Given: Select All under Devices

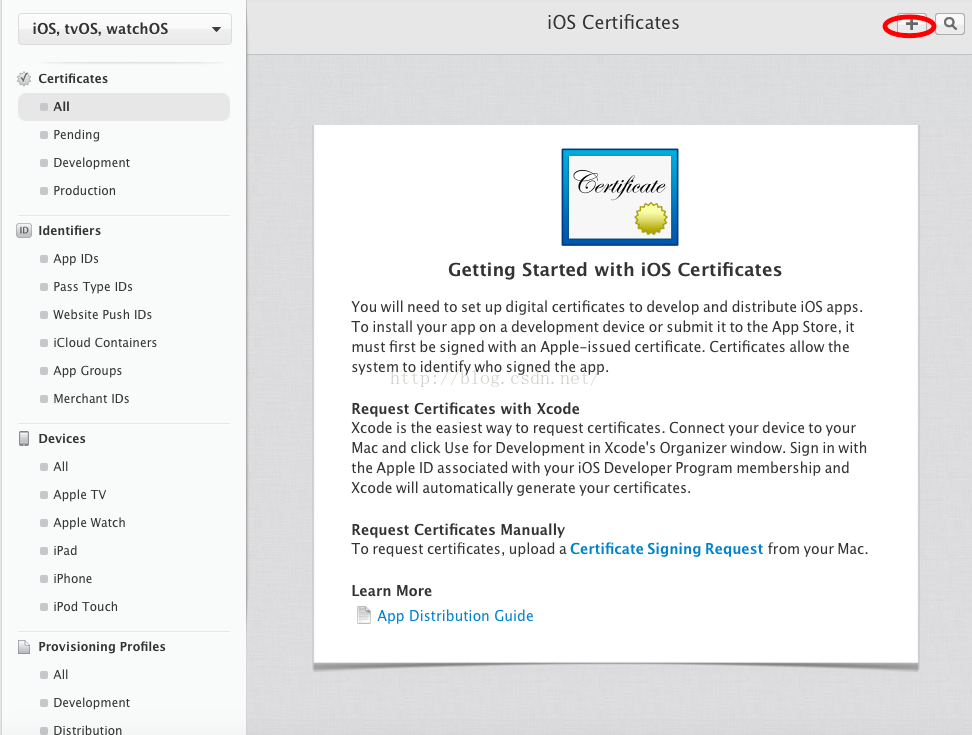Looking at the screenshot, I should click(61, 467).
